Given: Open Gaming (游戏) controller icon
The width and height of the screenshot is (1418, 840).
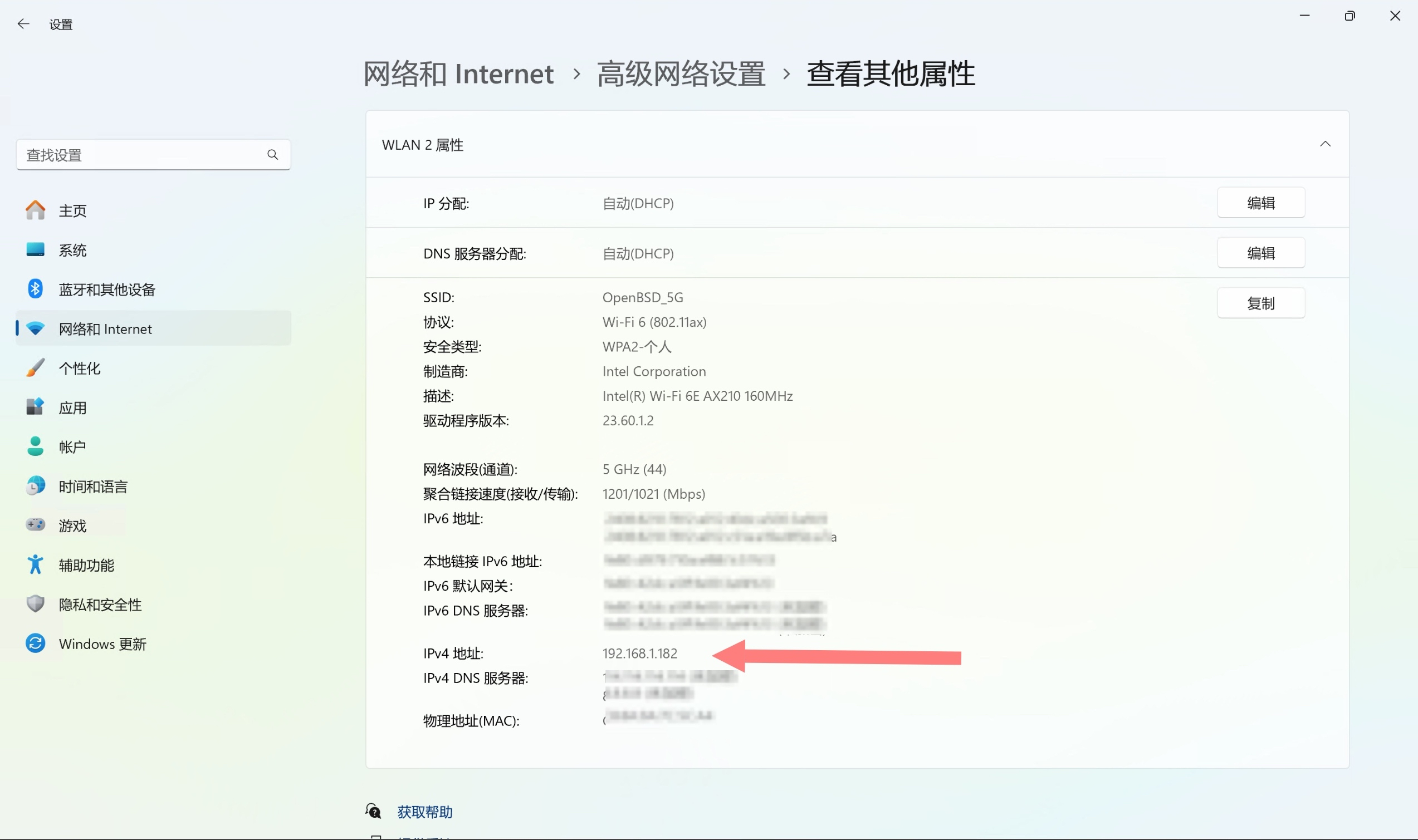Looking at the screenshot, I should (x=35, y=525).
